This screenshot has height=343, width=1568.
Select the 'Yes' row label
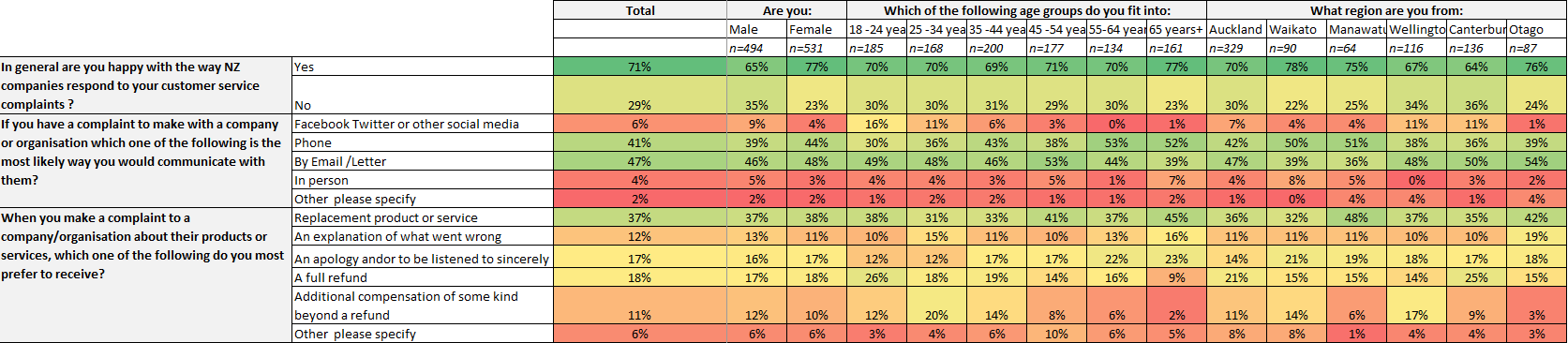[422, 67]
